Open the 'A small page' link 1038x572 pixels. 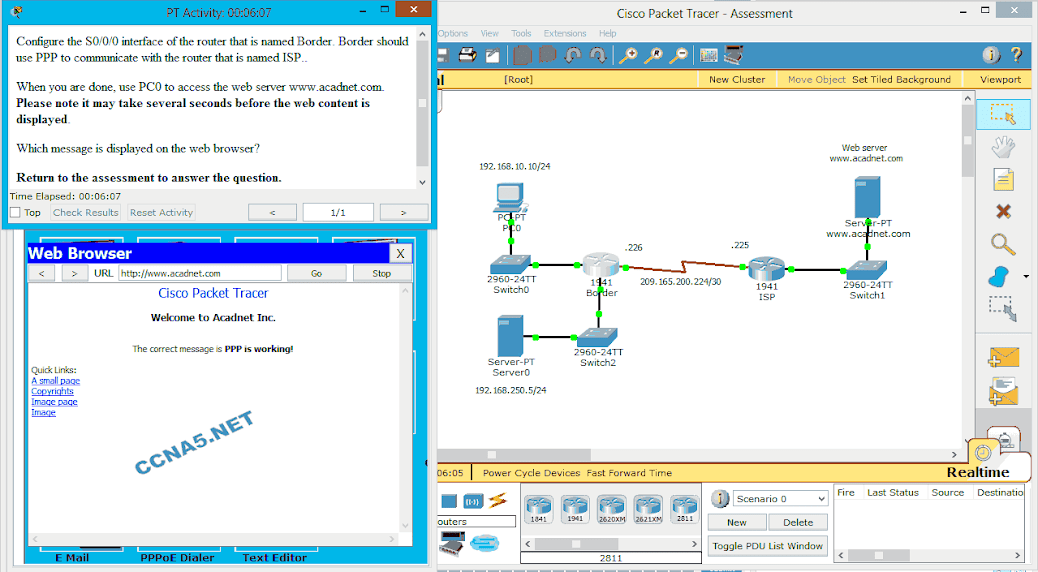tap(56, 381)
